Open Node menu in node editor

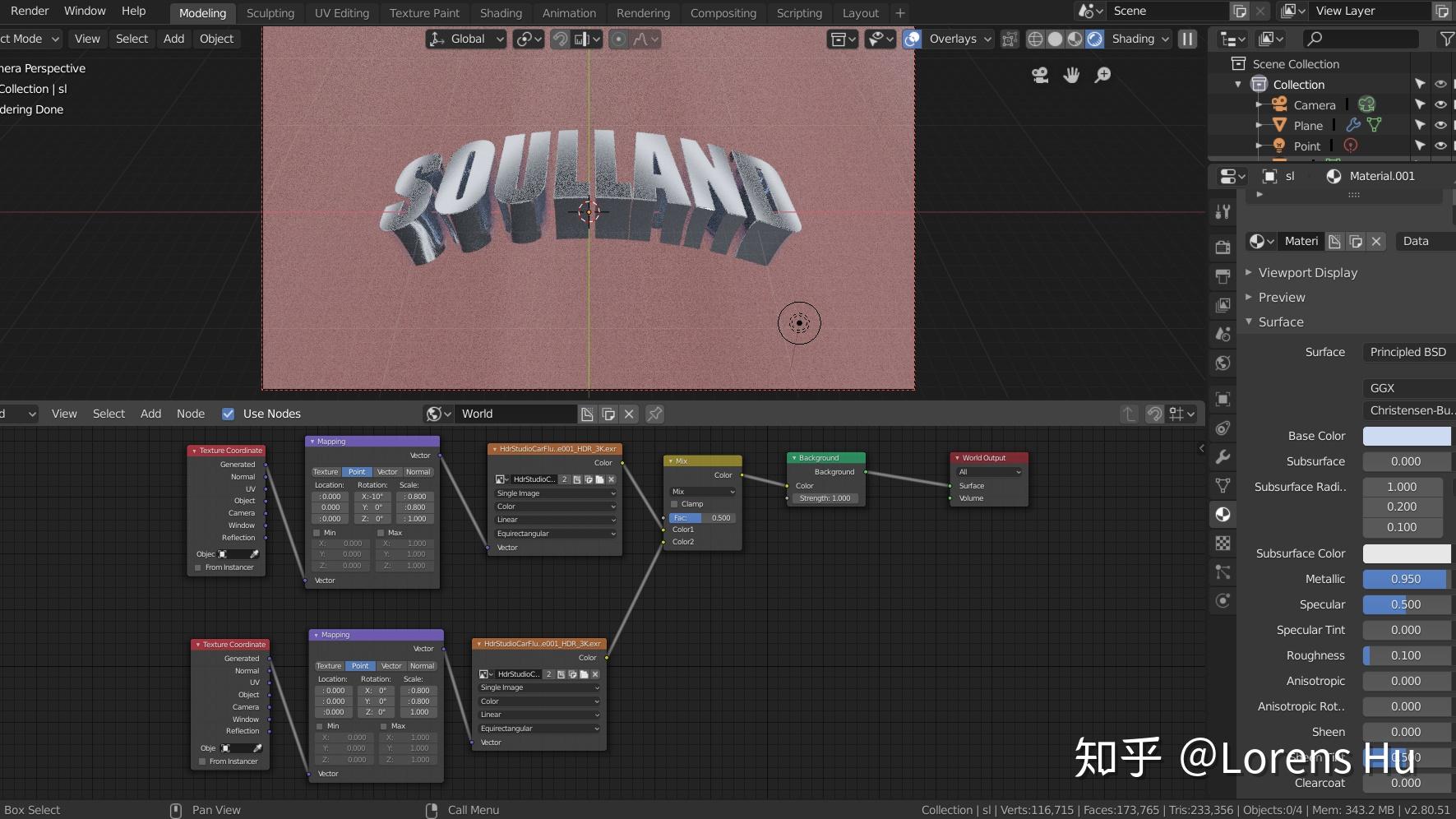191,414
